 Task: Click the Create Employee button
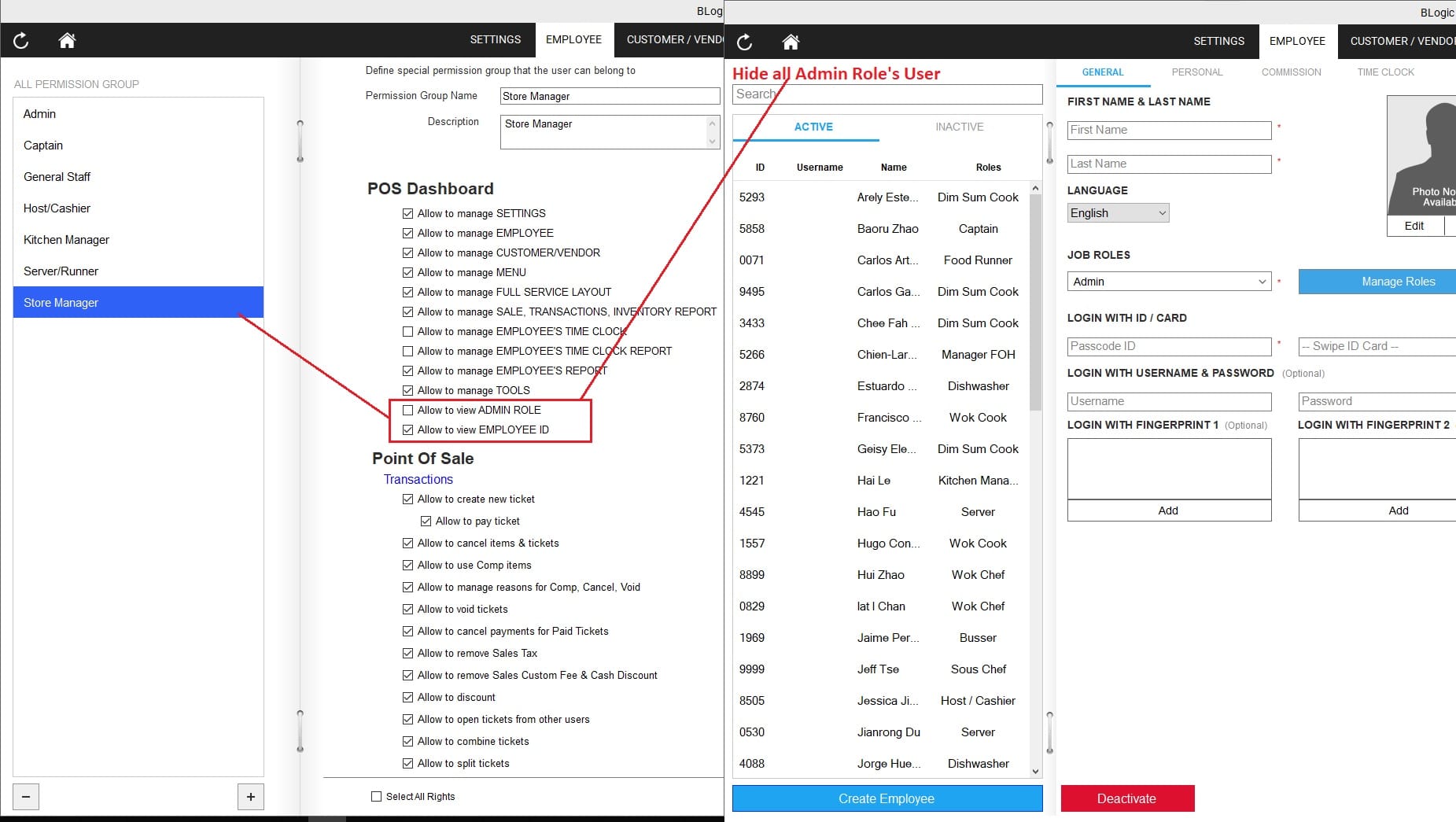click(887, 798)
